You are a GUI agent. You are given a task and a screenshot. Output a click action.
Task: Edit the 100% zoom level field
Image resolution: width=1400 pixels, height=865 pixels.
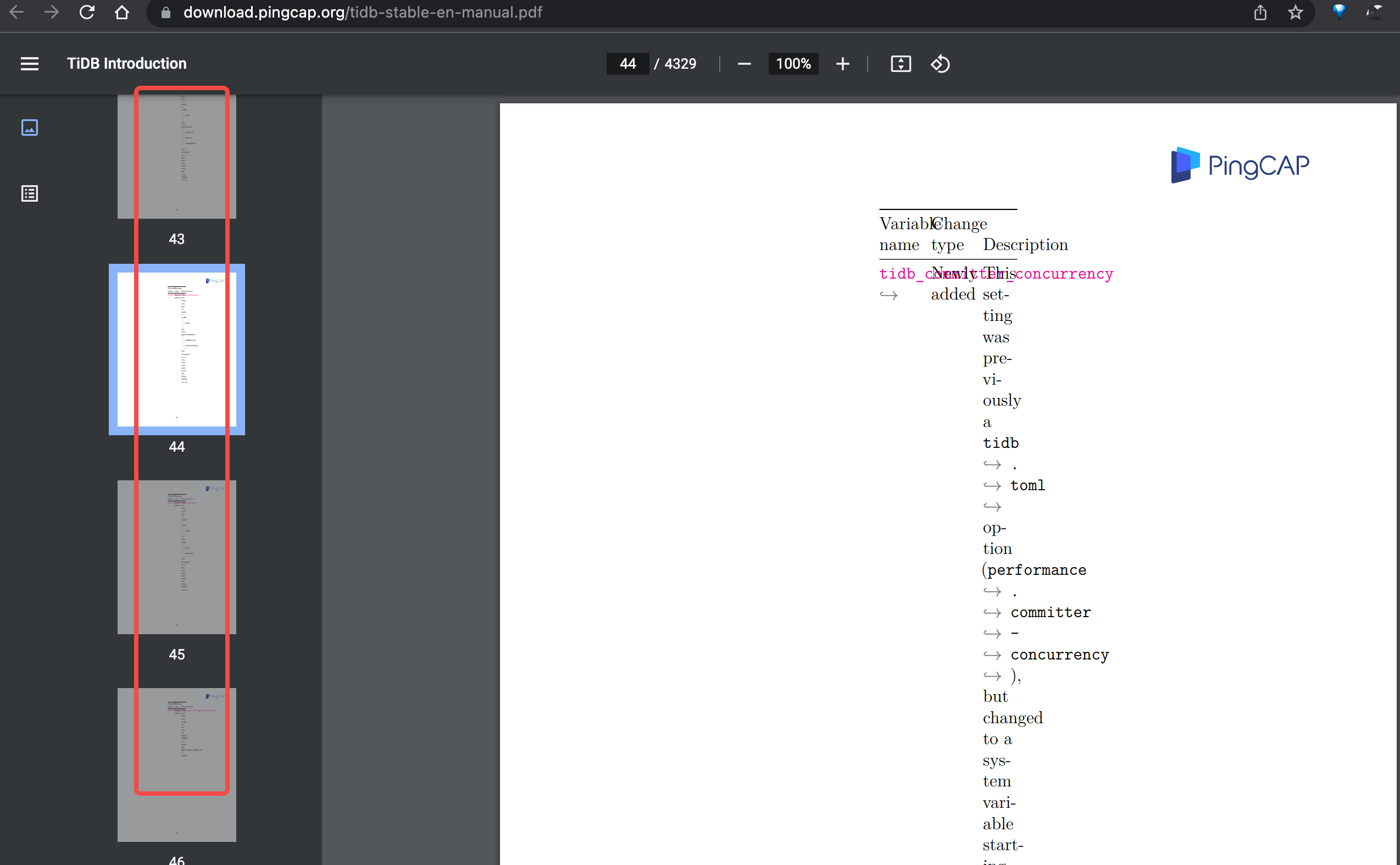pyautogui.click(x=793, y=64)
